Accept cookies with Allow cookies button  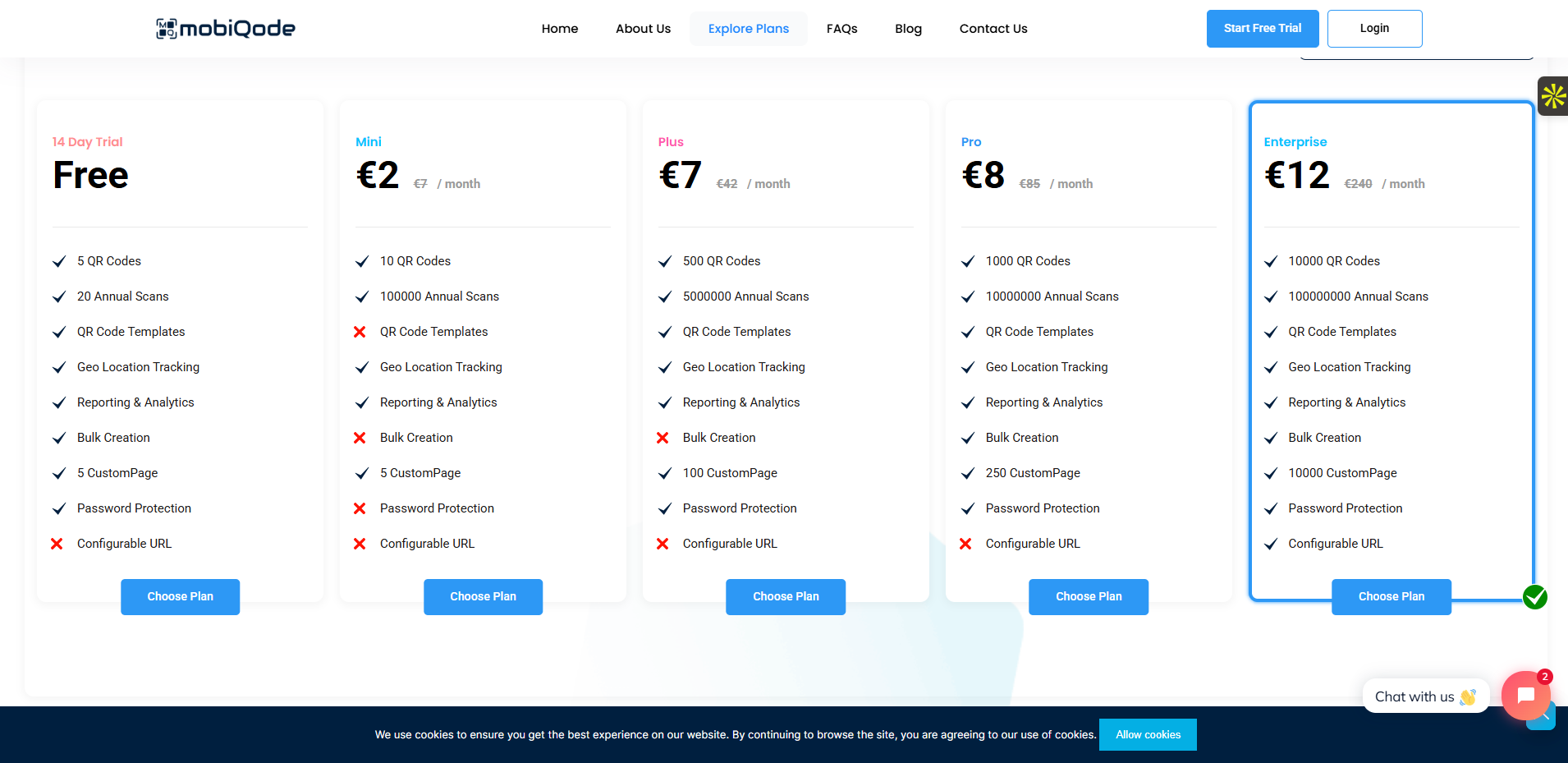tap(1147, 734)
